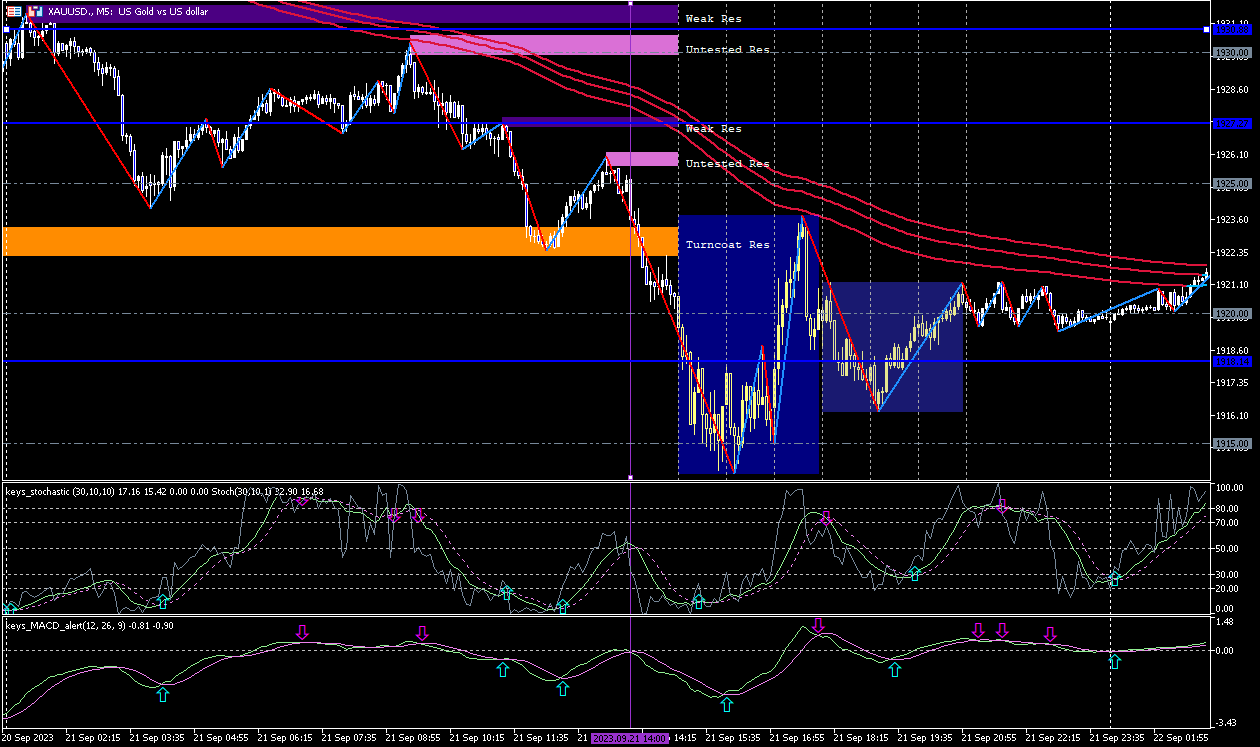This screenshot has width=1260, height=747.
Task: Click the '21 Sep 23:35' time label
Action: (1117, 738)
